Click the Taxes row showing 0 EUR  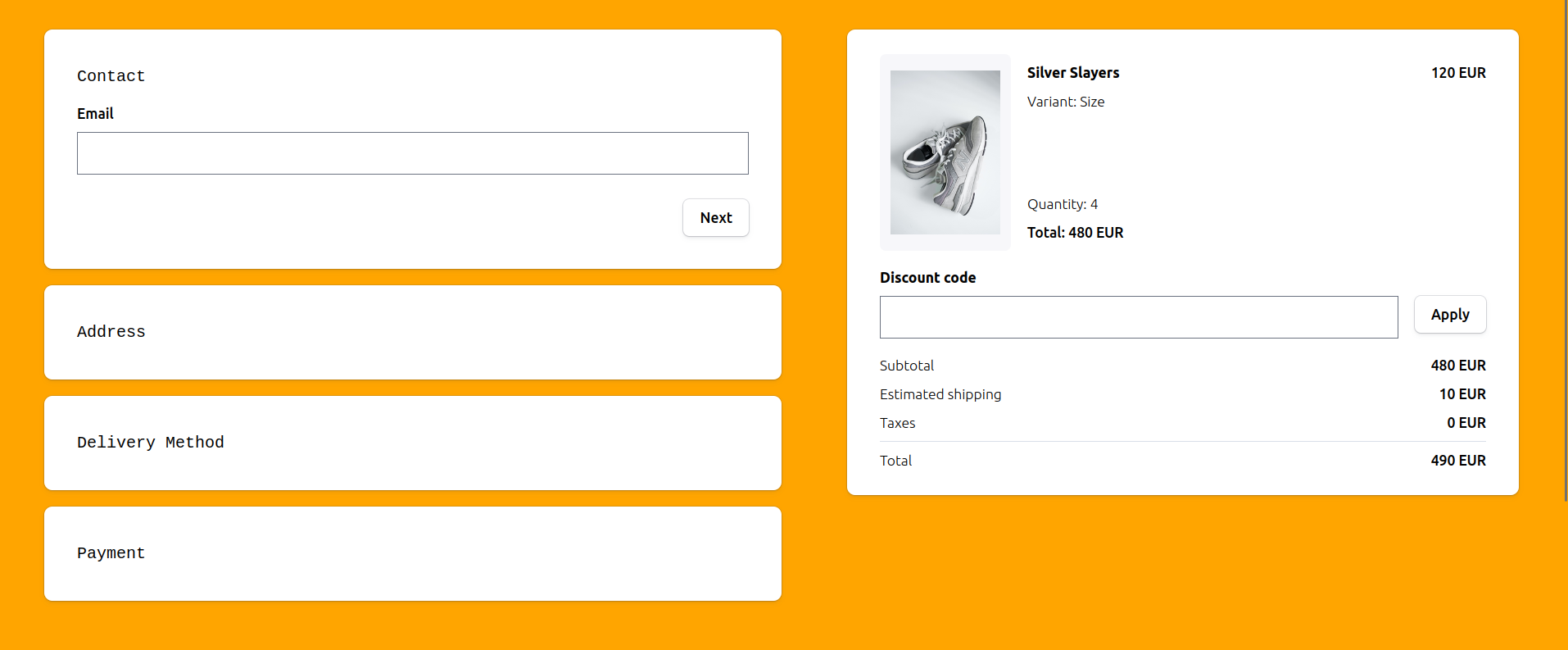coord(897,423)
